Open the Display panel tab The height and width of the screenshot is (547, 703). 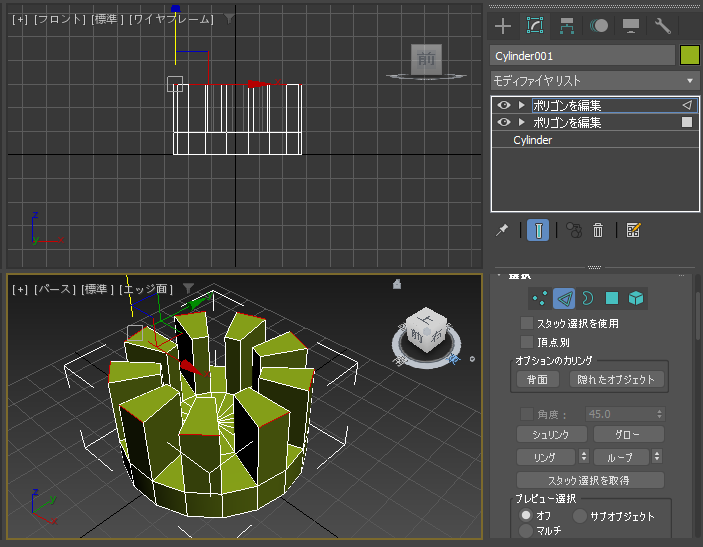[x=631, y=26]
